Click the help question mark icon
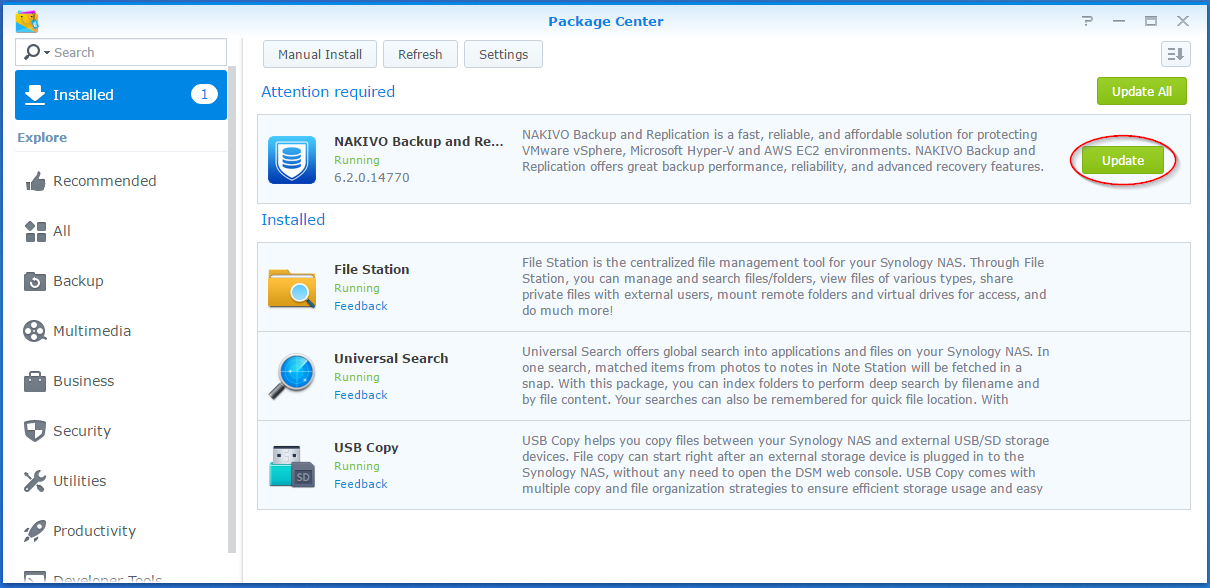The width and height of the screenshot is (1210, 588). [1086, 20]
